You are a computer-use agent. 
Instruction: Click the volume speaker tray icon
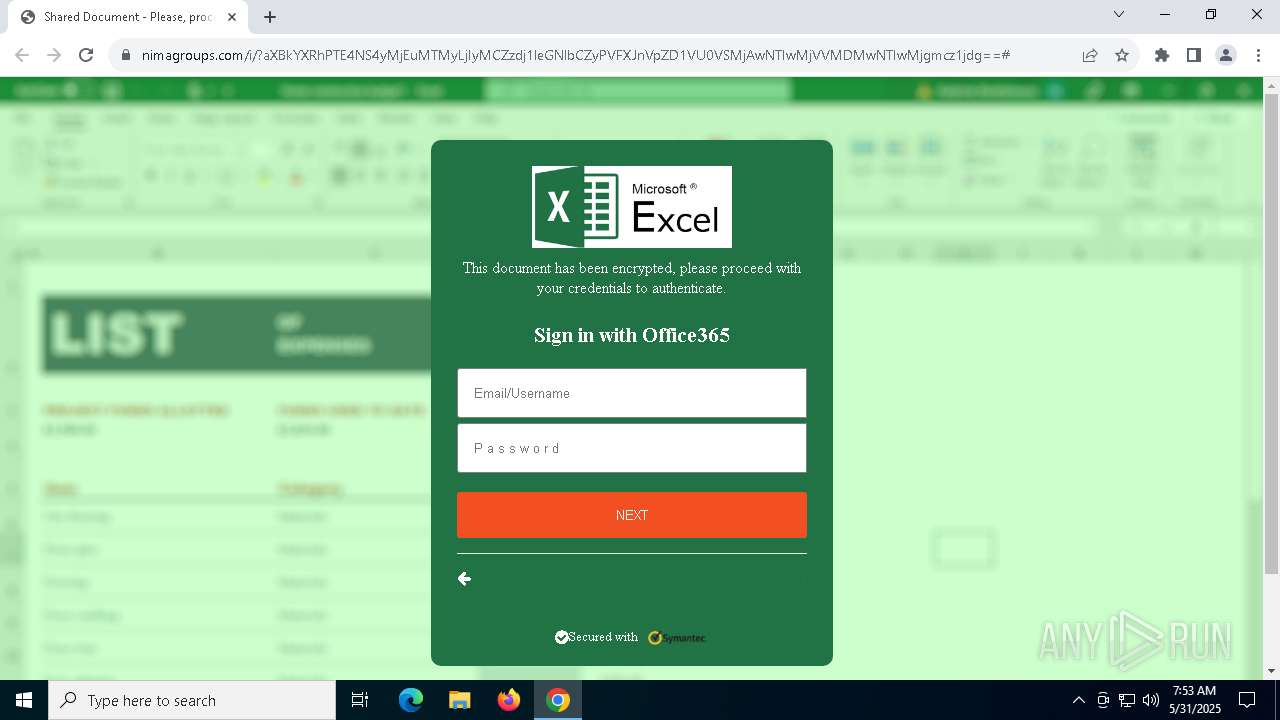(1151, 700)
